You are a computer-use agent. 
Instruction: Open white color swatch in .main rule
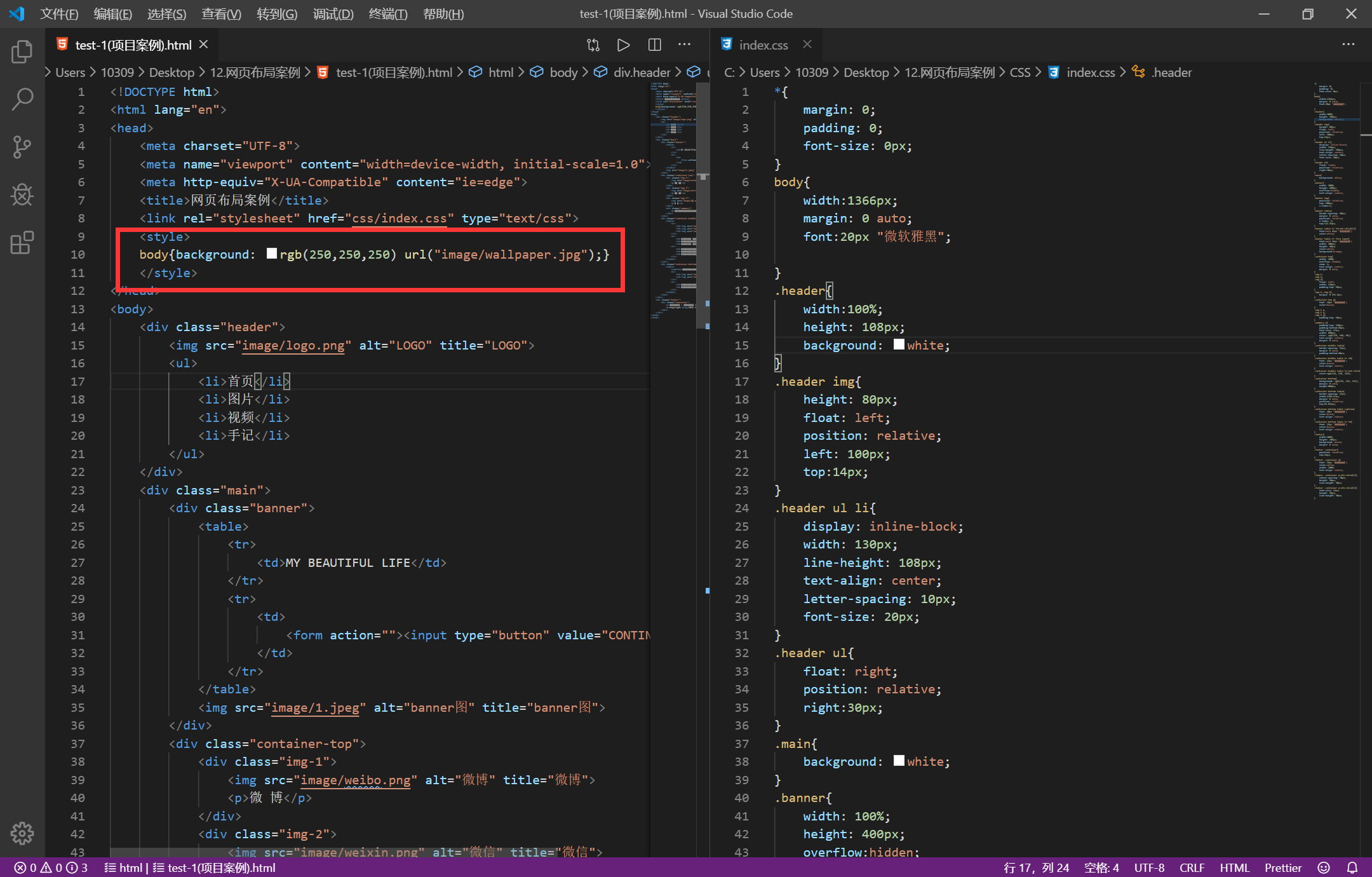coord(898,761)
